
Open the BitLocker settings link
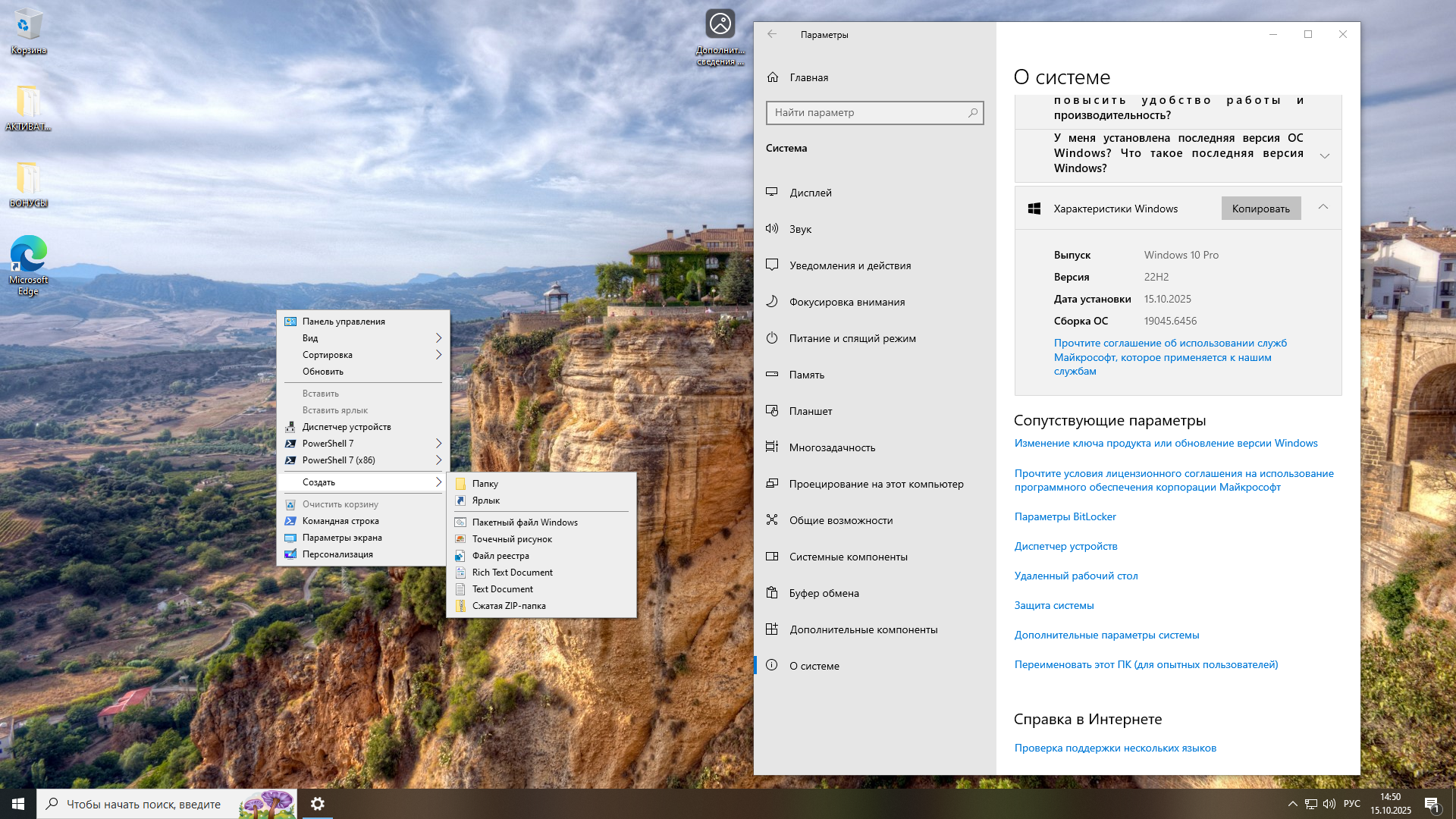[x=1065, y=516]
